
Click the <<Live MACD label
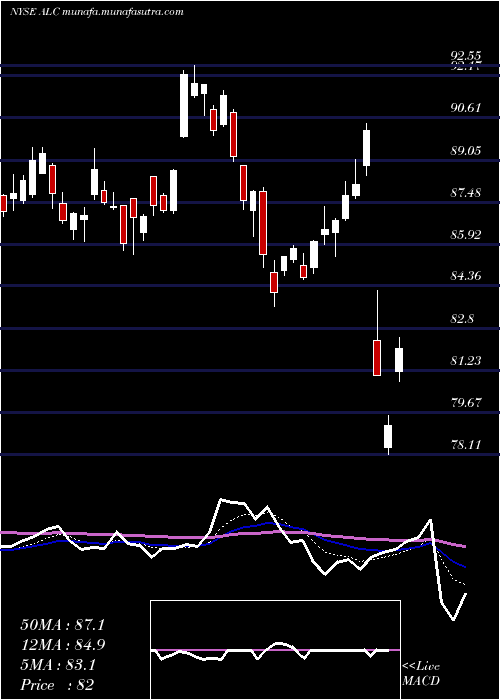421,673
